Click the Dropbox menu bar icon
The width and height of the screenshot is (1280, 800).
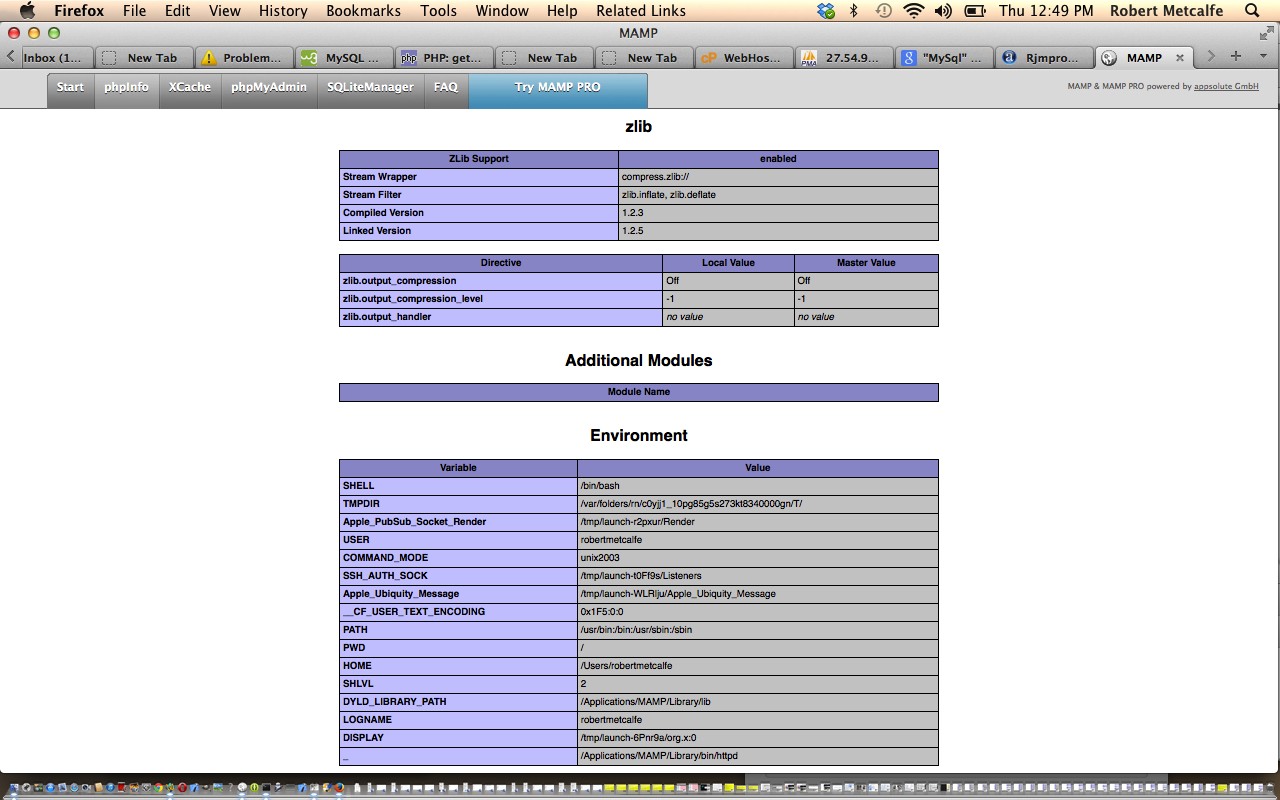coord(825,11)
